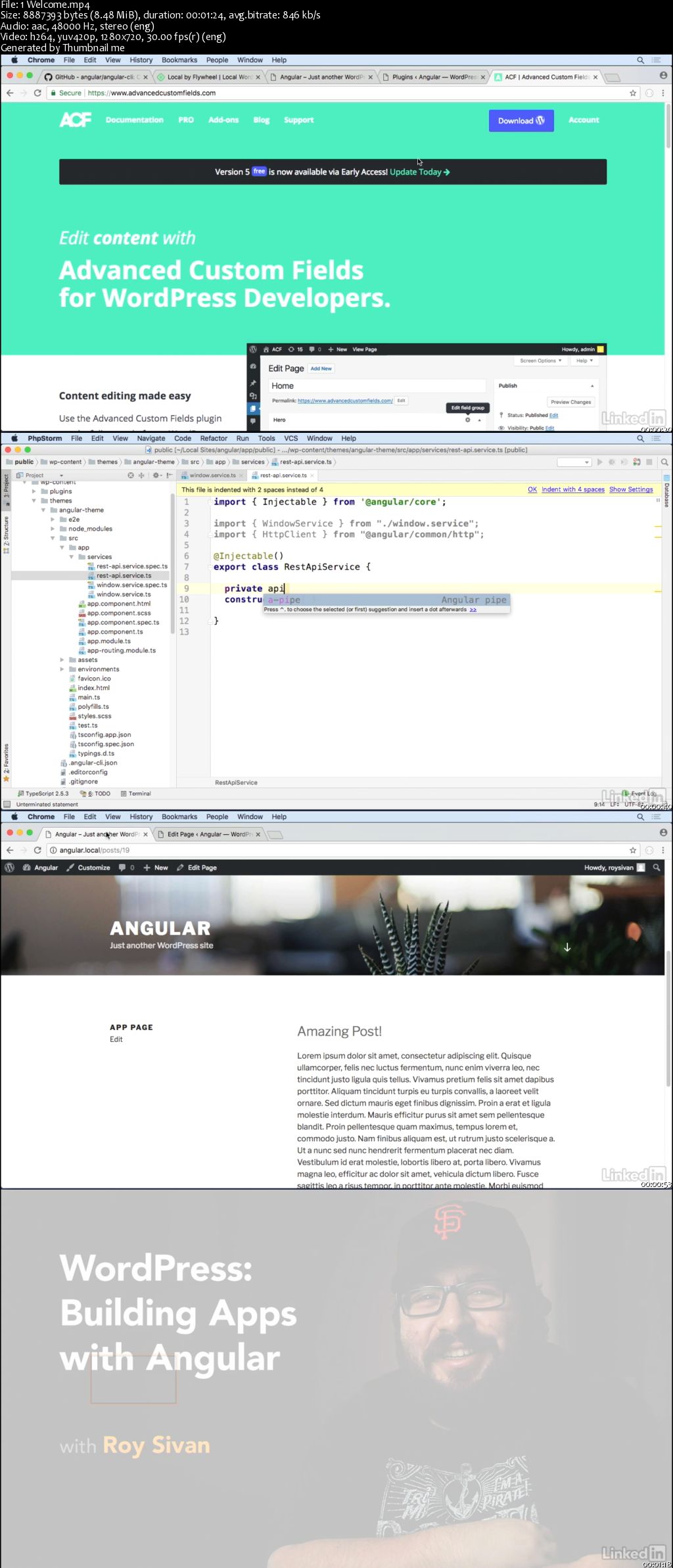Open the Account link in the ACF header
This screenshot has width=673, height=1568.
(584, 120)
